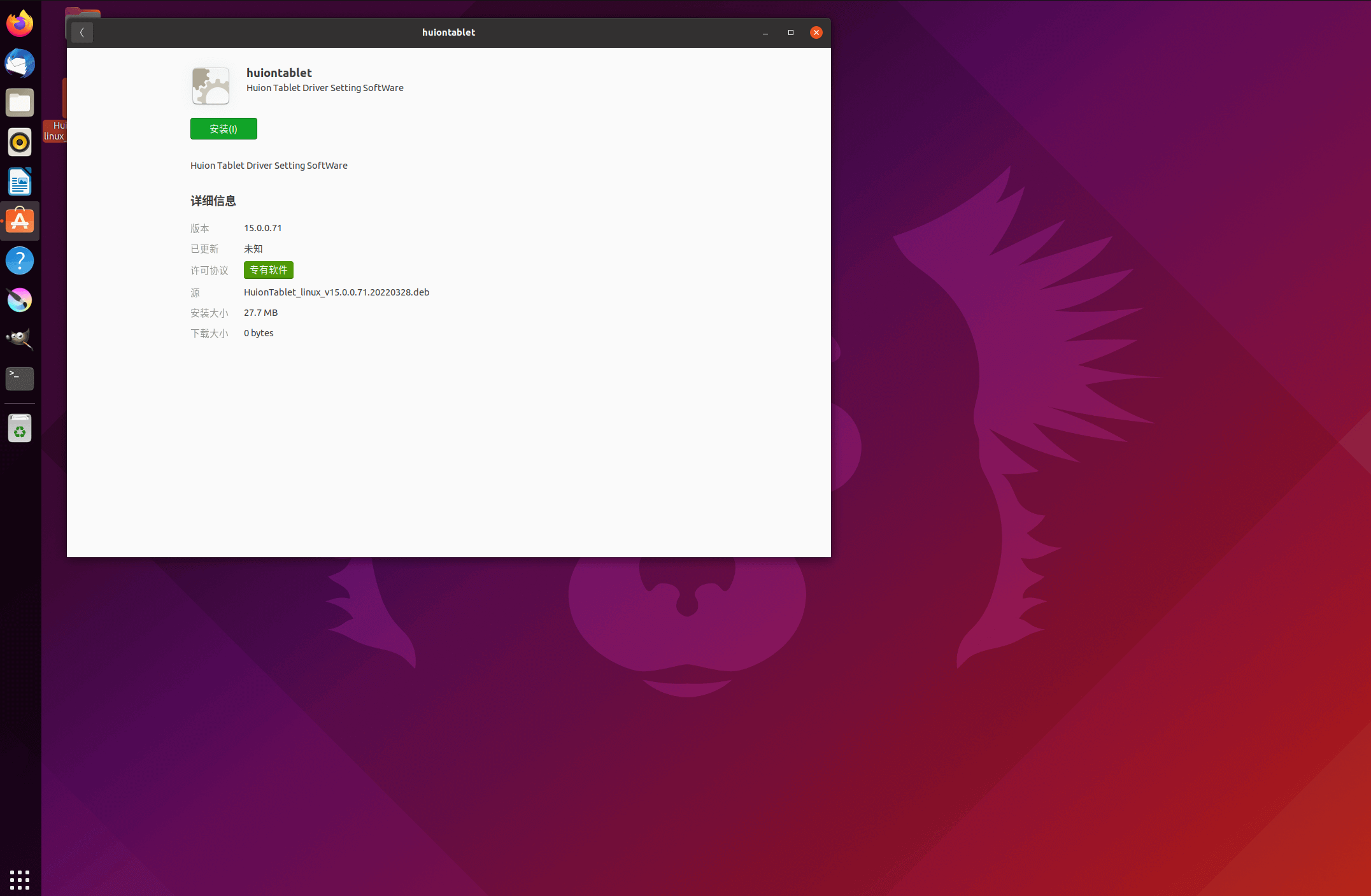Click the 未知 updated value
The width and height of the screenshot is (1371, 896).
tap(253, 249)
